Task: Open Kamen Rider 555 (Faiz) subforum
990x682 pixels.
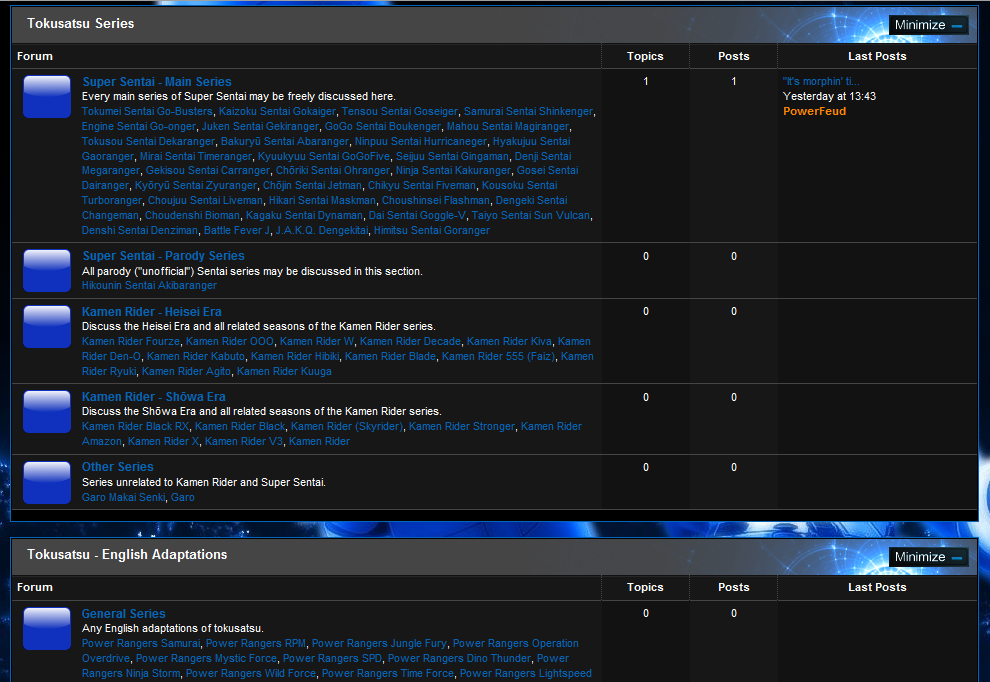Action: 499,357
